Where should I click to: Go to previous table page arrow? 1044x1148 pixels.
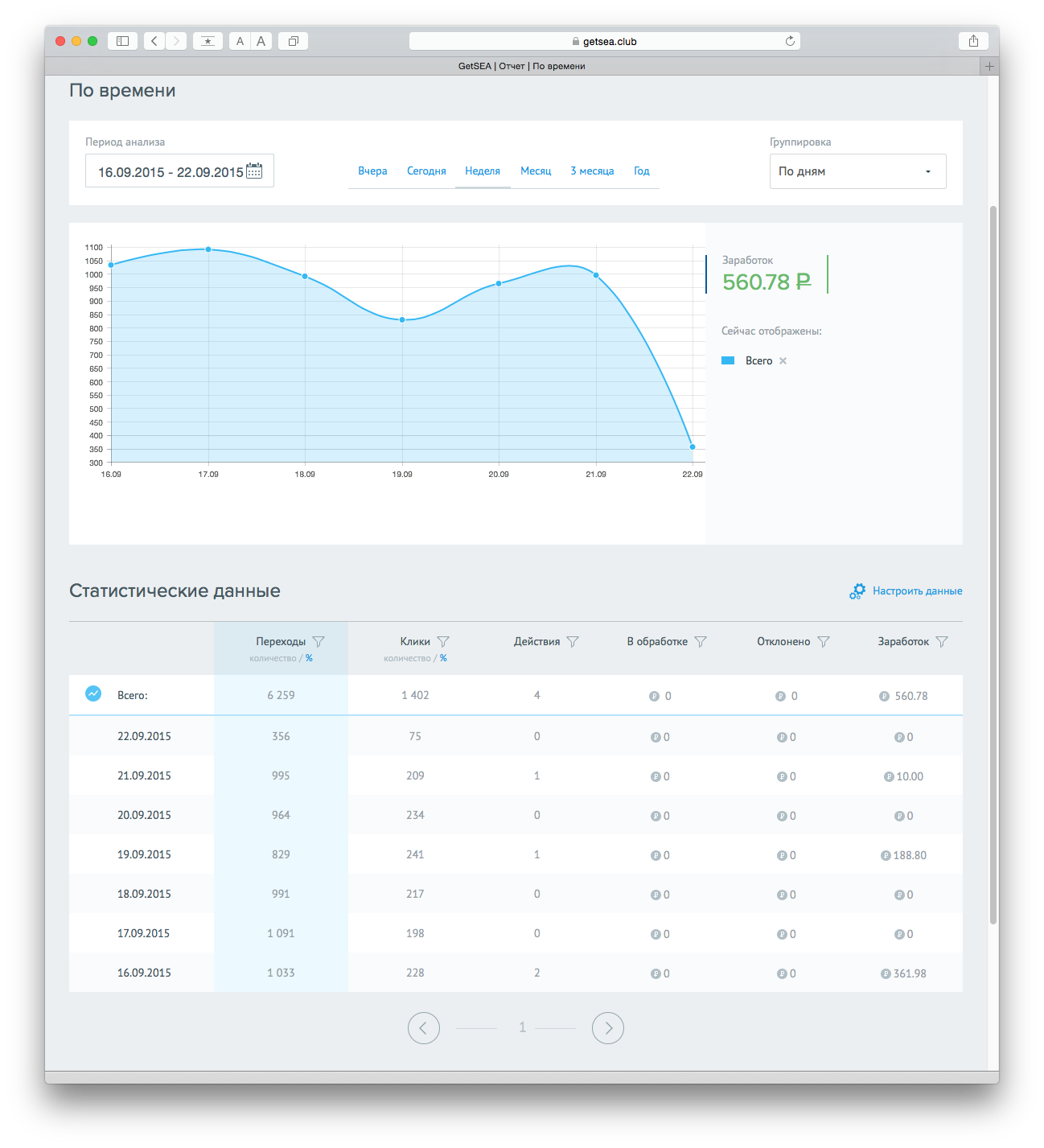(x=424, y=1028)
